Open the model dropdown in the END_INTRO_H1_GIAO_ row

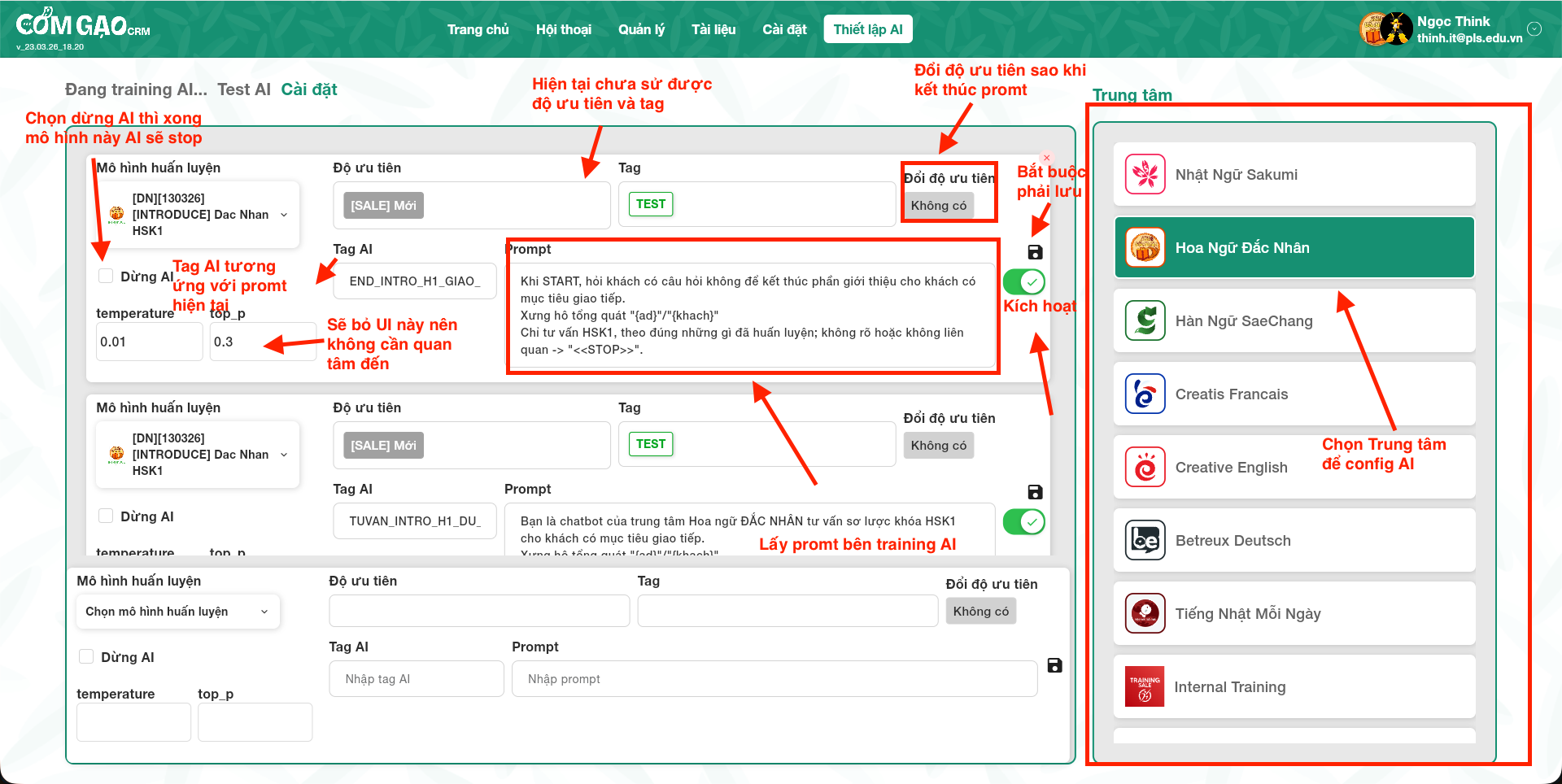(198, 215)
